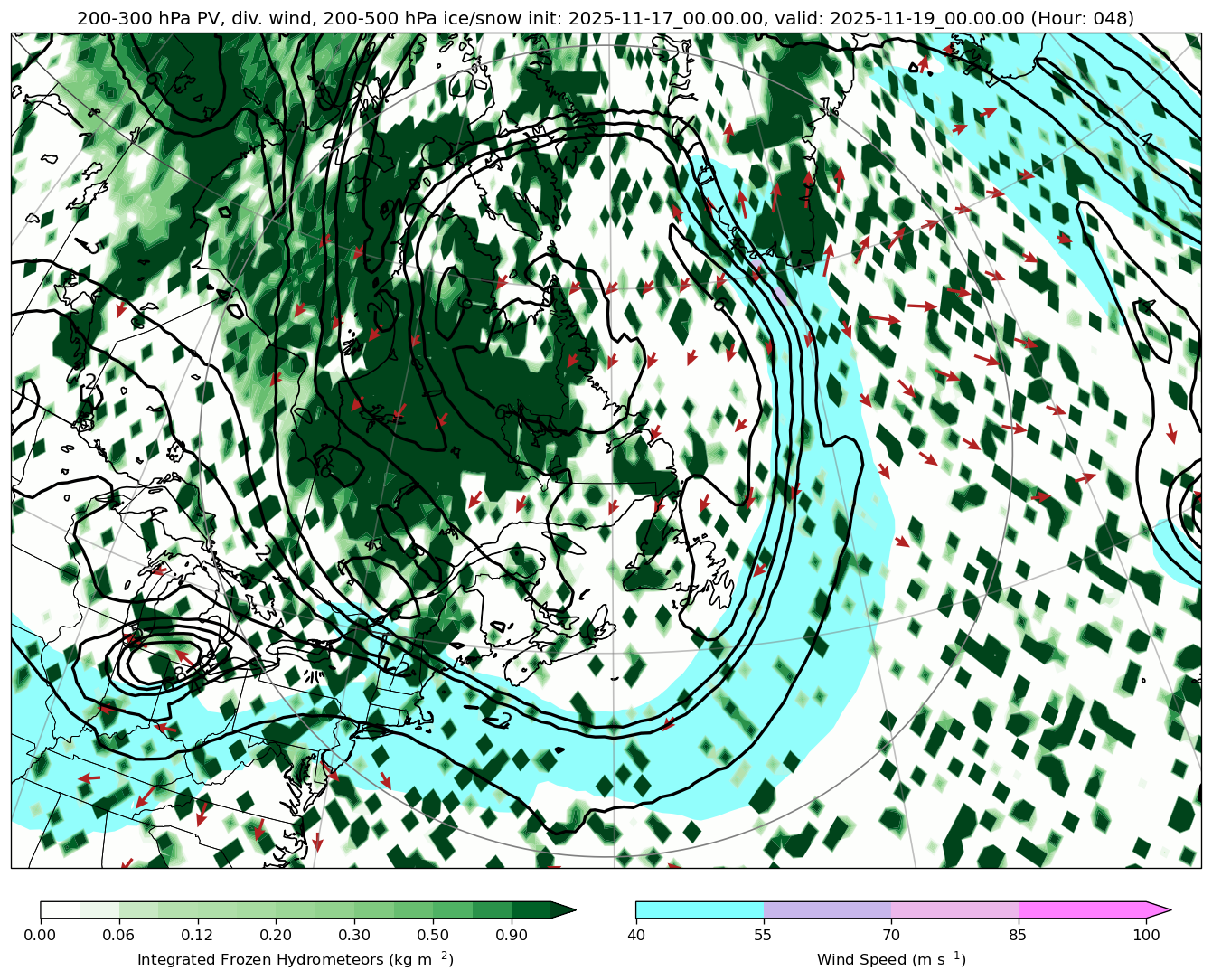Click the hydrometeor colorbar's dark green end arrow
The width and height of the screenshot is (1212, 980).
pos(563,909)
